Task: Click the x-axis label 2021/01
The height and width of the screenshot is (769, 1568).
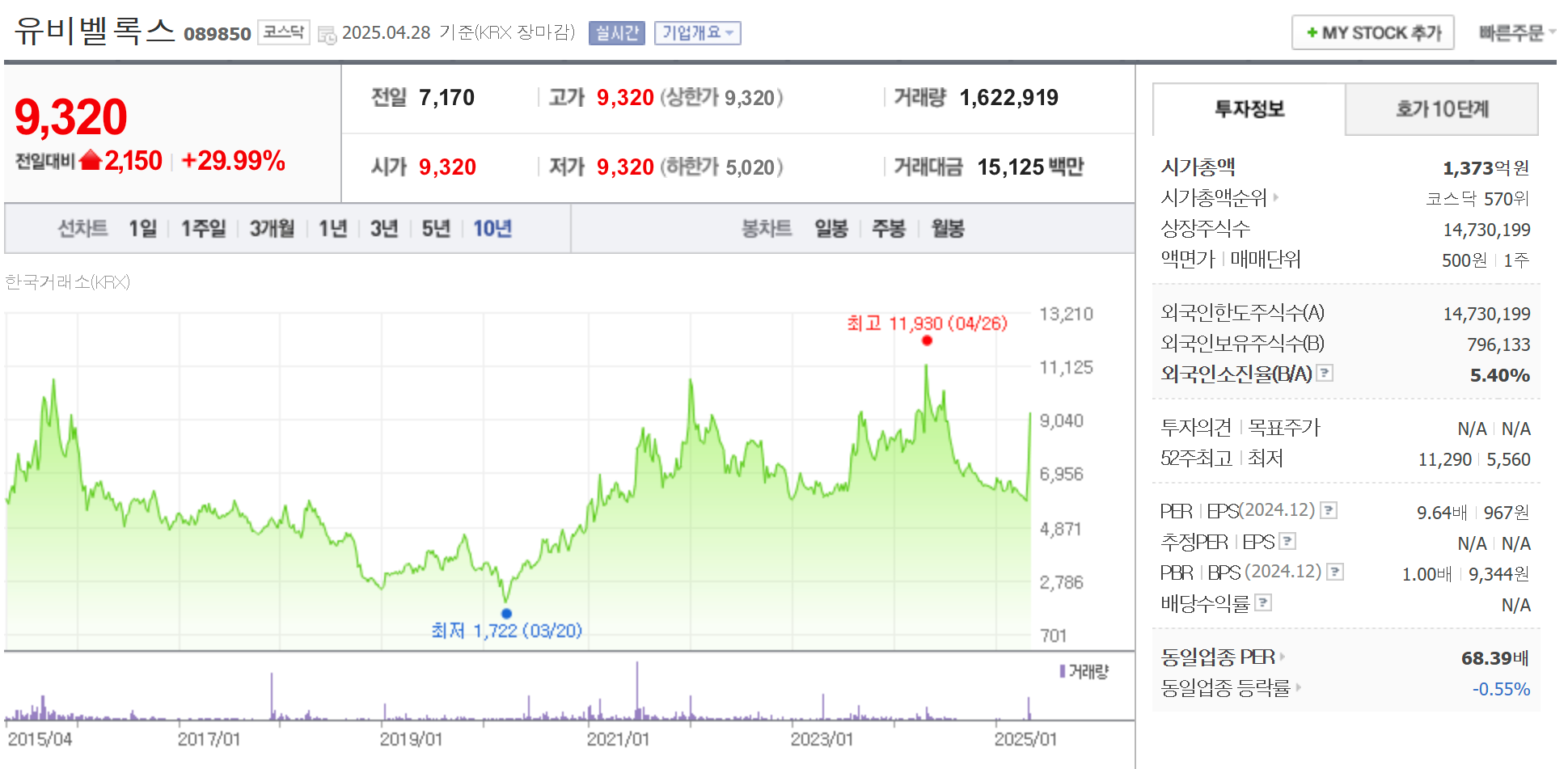Action: click(618, 739)
